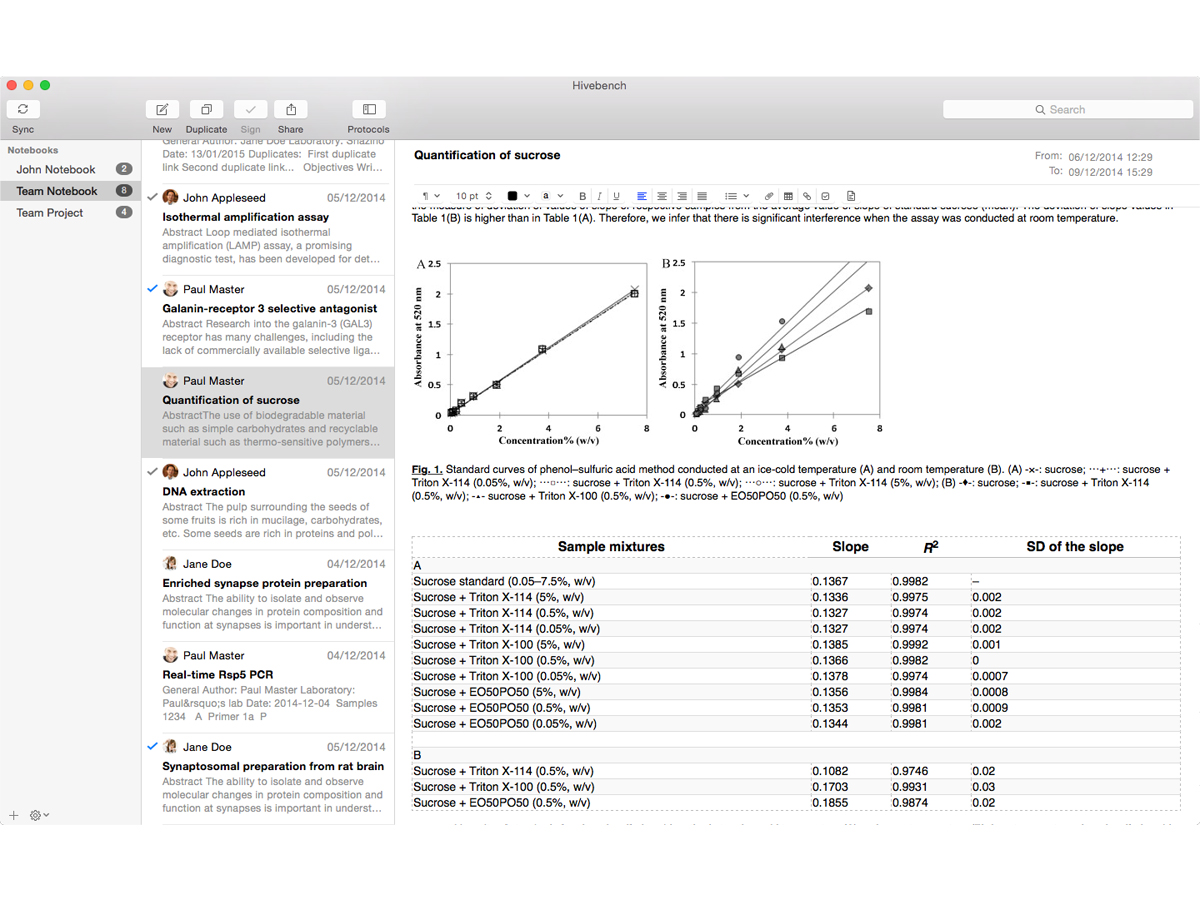Open the DNA extraction entry
This screenshot has width=1200, height=900.
point(204,492)
